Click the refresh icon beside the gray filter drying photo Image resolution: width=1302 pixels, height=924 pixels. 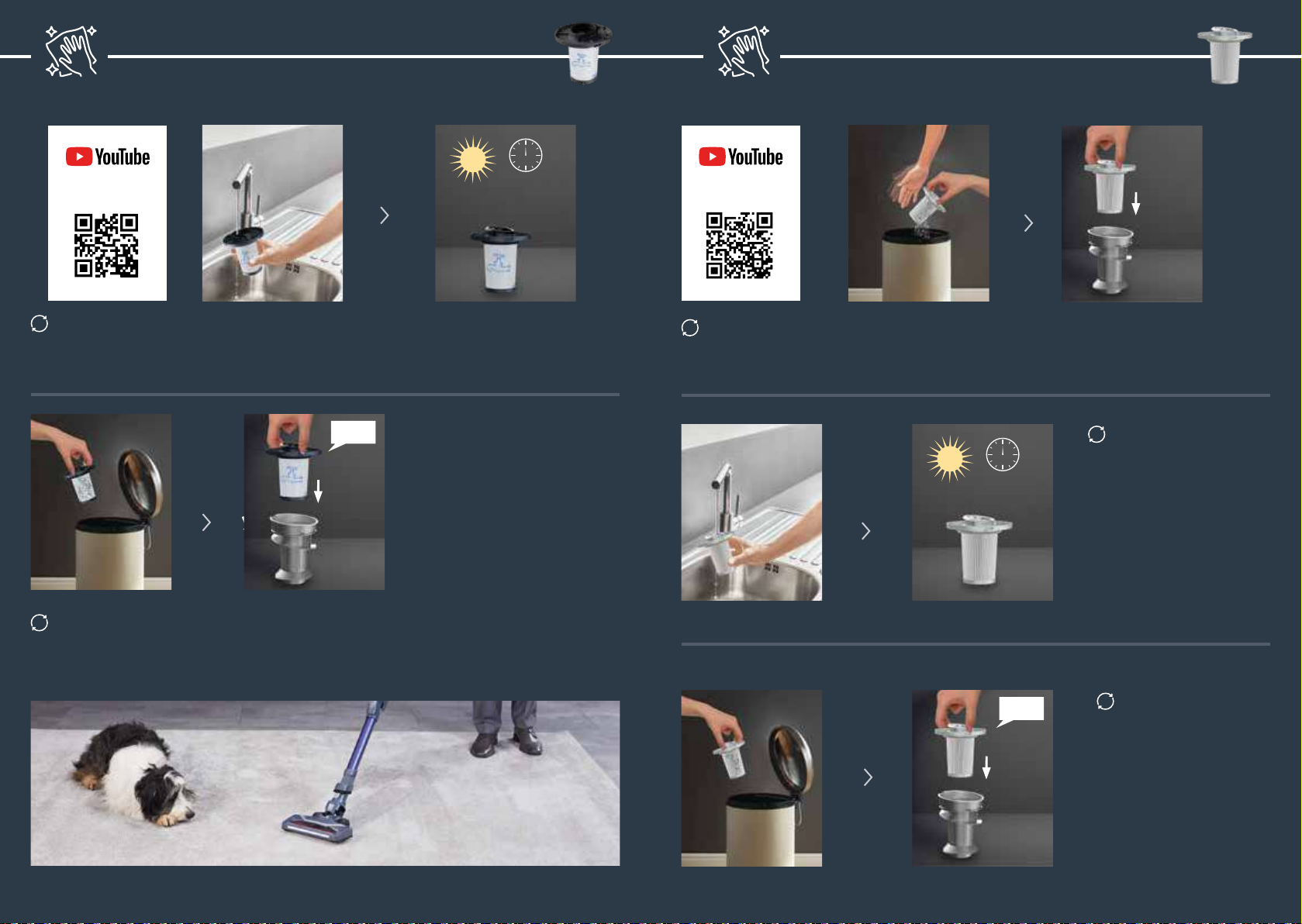1097,434
